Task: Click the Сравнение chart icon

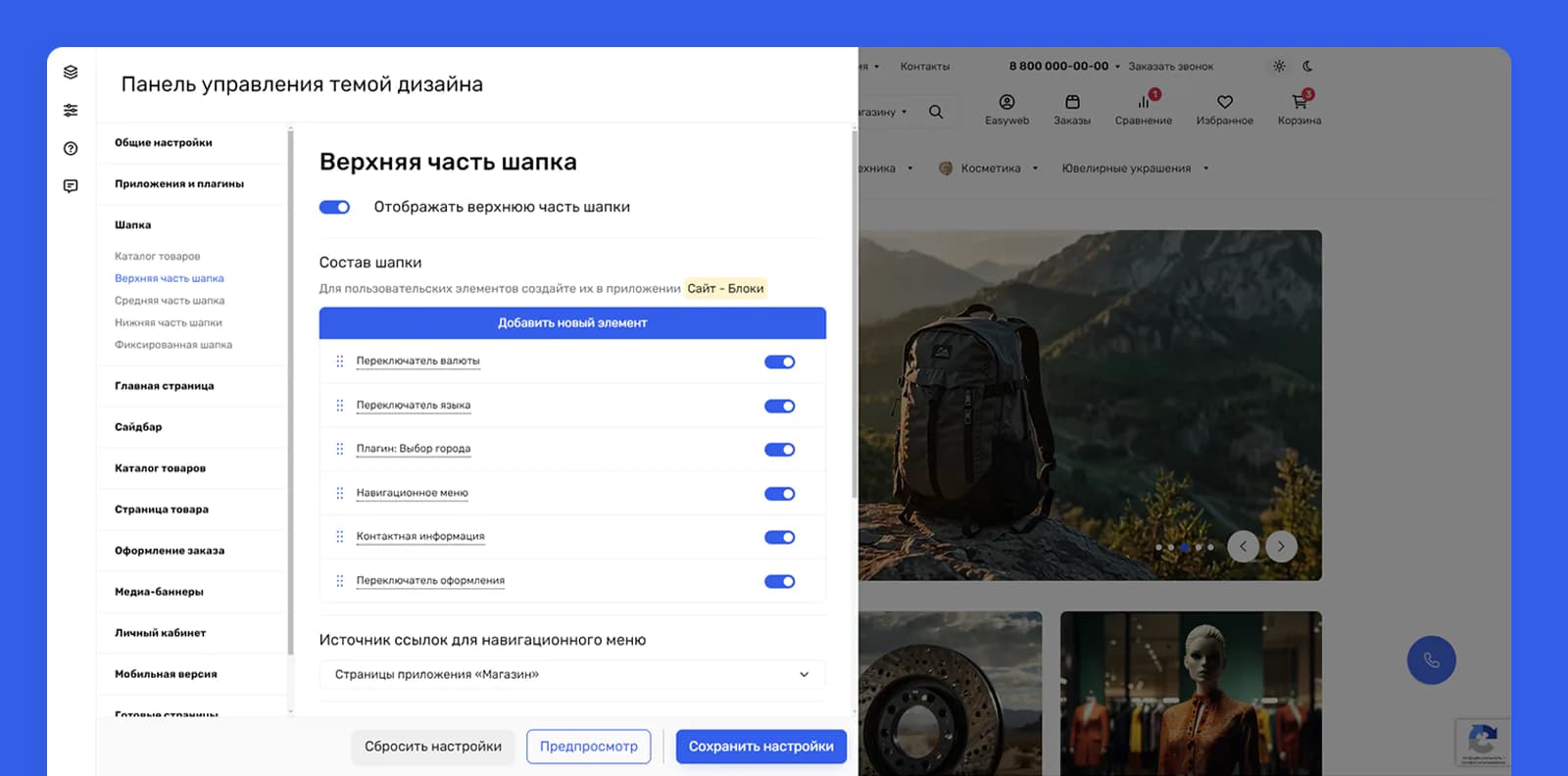Action: pos(1144,101)
